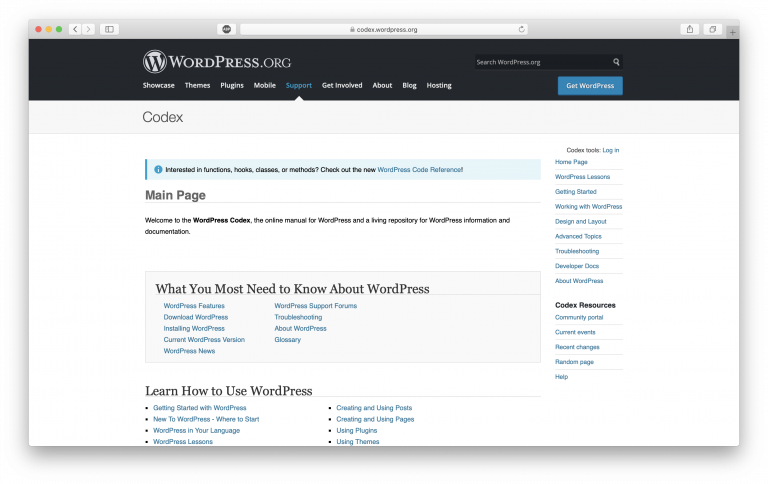Open Getting Started sidebar link
The image size is (768, 484).
pyautogui.click(x=576, y=192)
